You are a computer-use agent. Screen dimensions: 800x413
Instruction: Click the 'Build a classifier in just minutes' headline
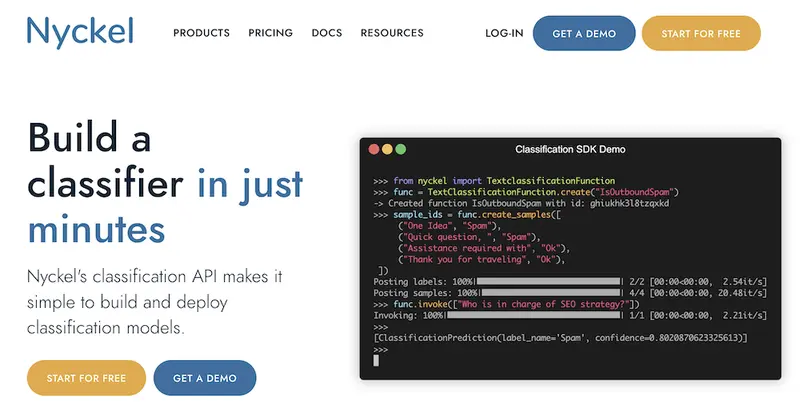point(165,182)
